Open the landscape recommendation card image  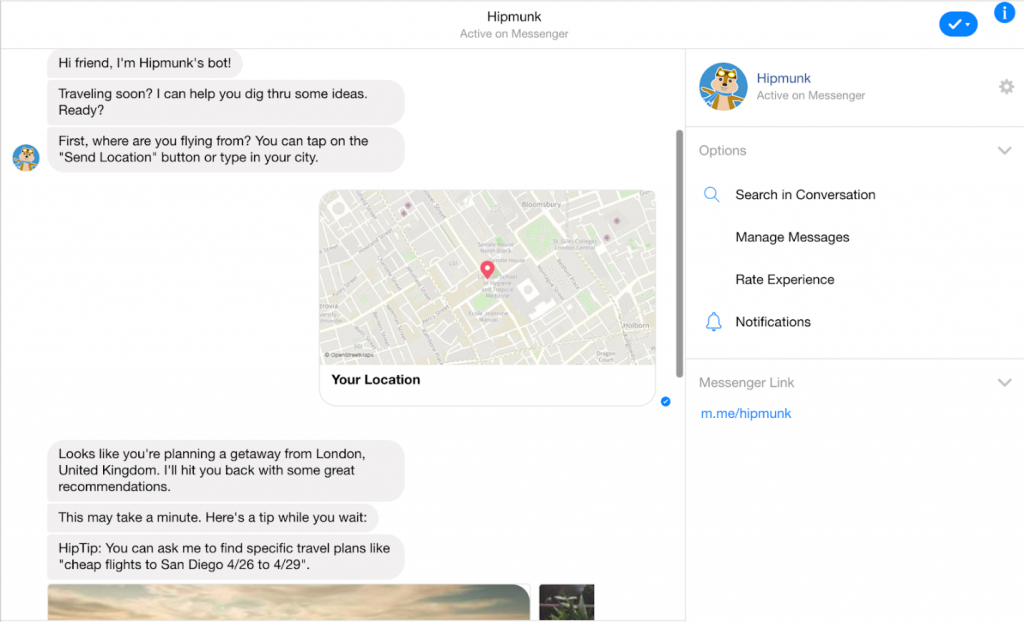tap(289, 602)
